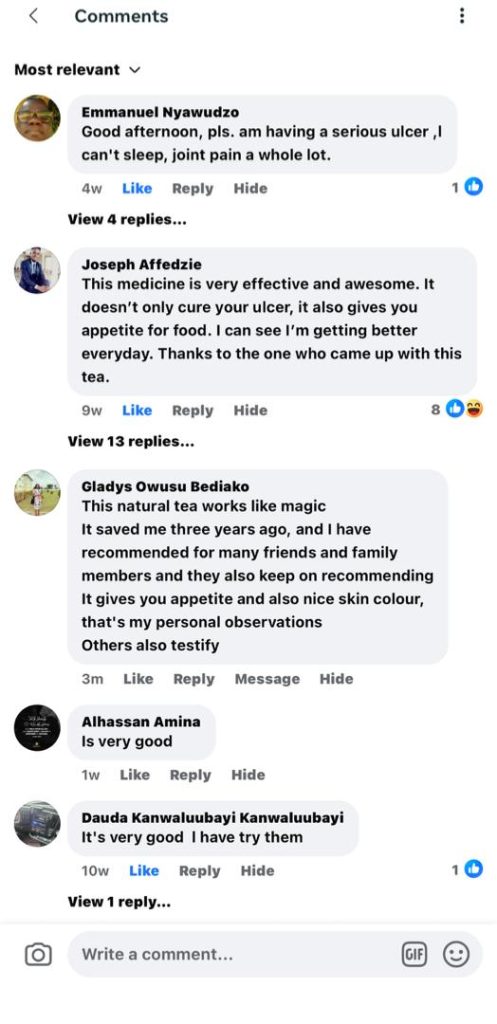Expand View 4 replies
Image resolution: width=497 pixels, height=1024 pixels.
click(127, 219)
